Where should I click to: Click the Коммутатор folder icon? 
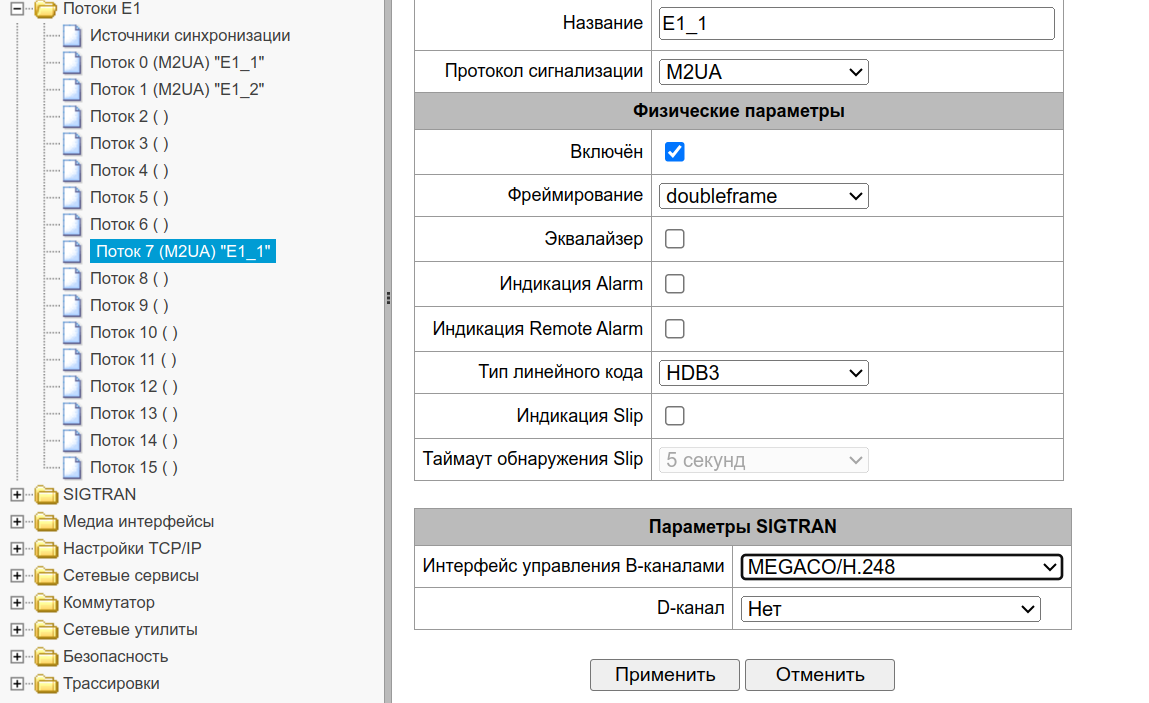46,603
